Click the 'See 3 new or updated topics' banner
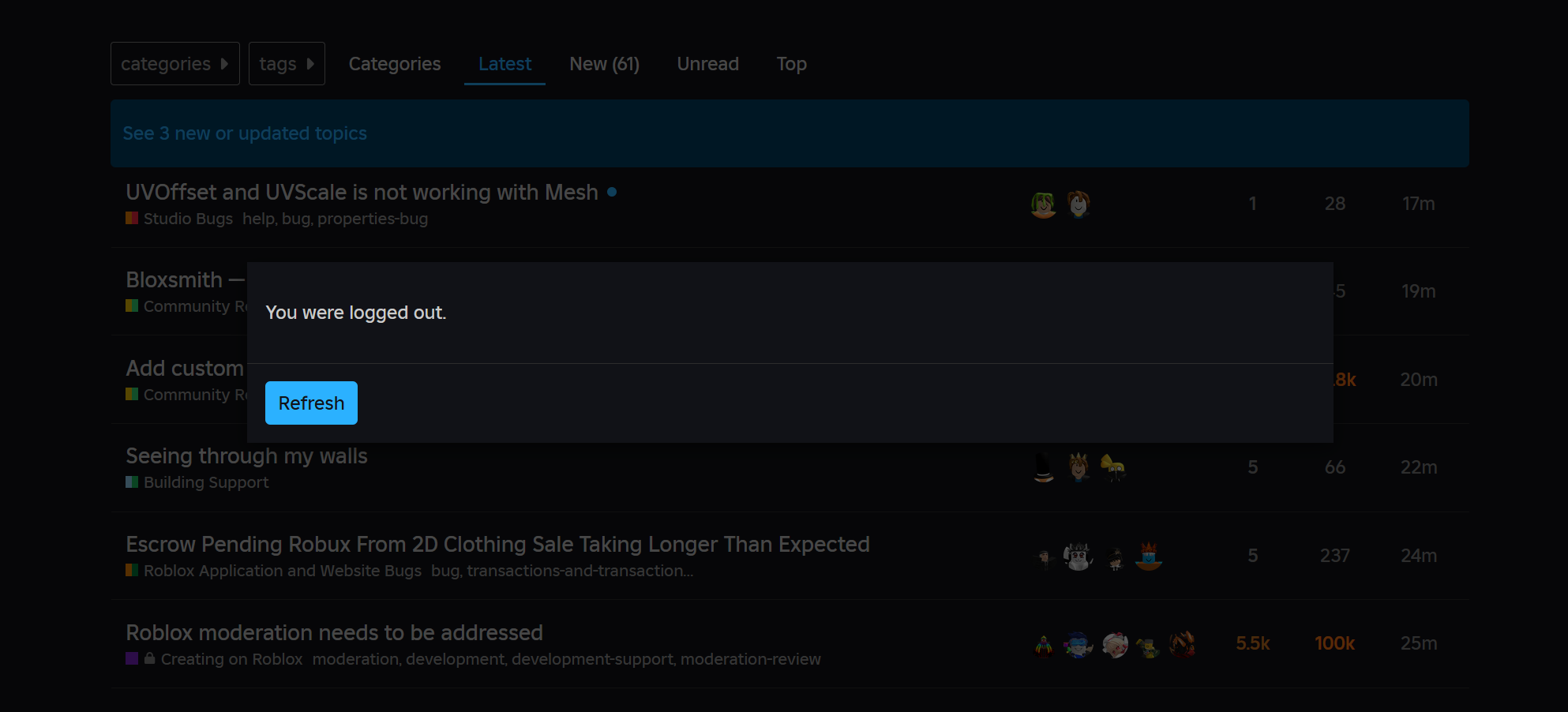The height and width of the screenshot is (712, 1568). click(x=790, y=133)
